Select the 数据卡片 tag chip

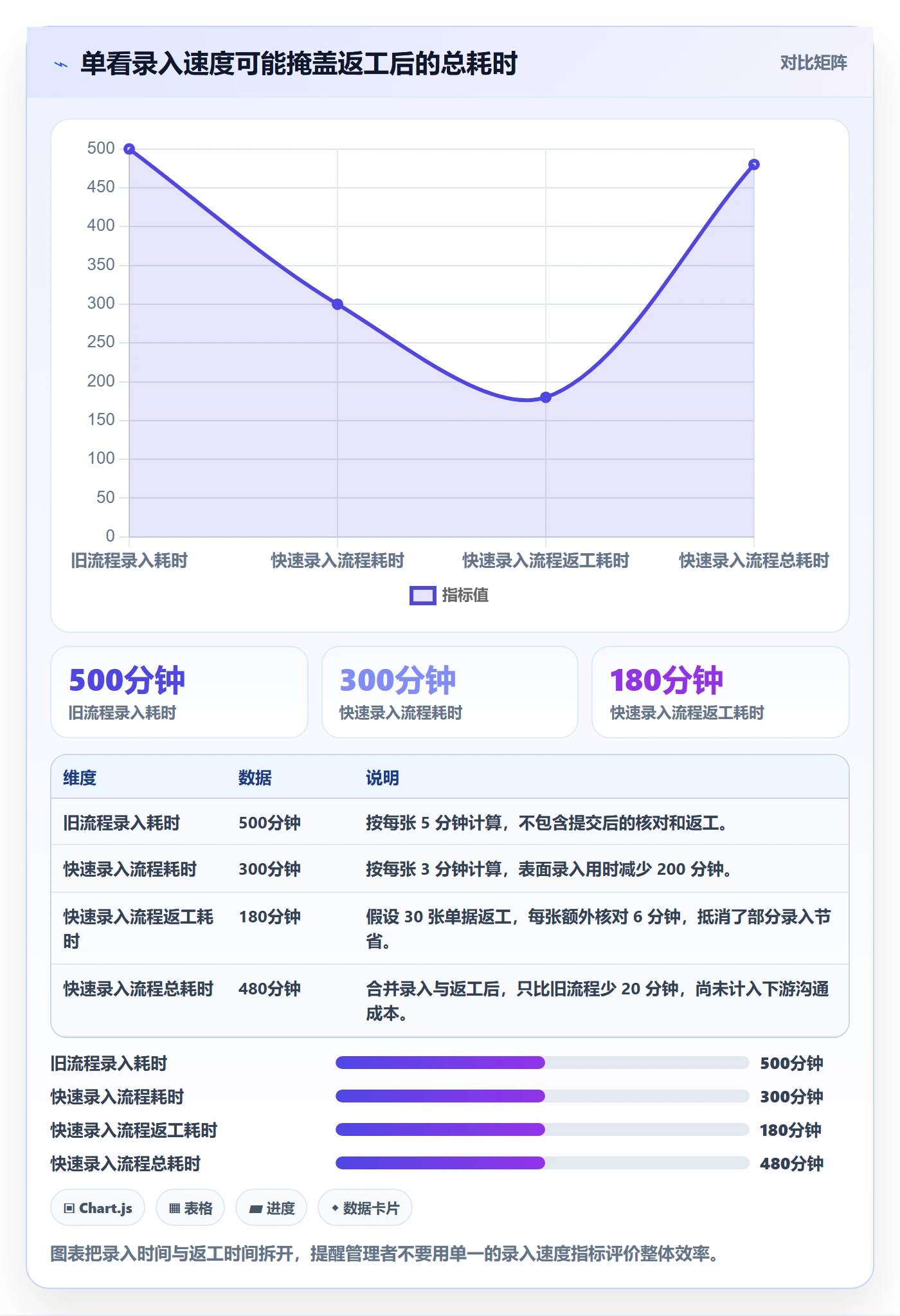point(365,1208)
